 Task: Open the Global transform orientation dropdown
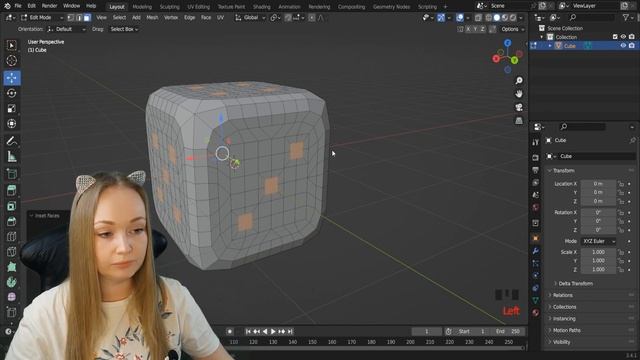(250, 18)
